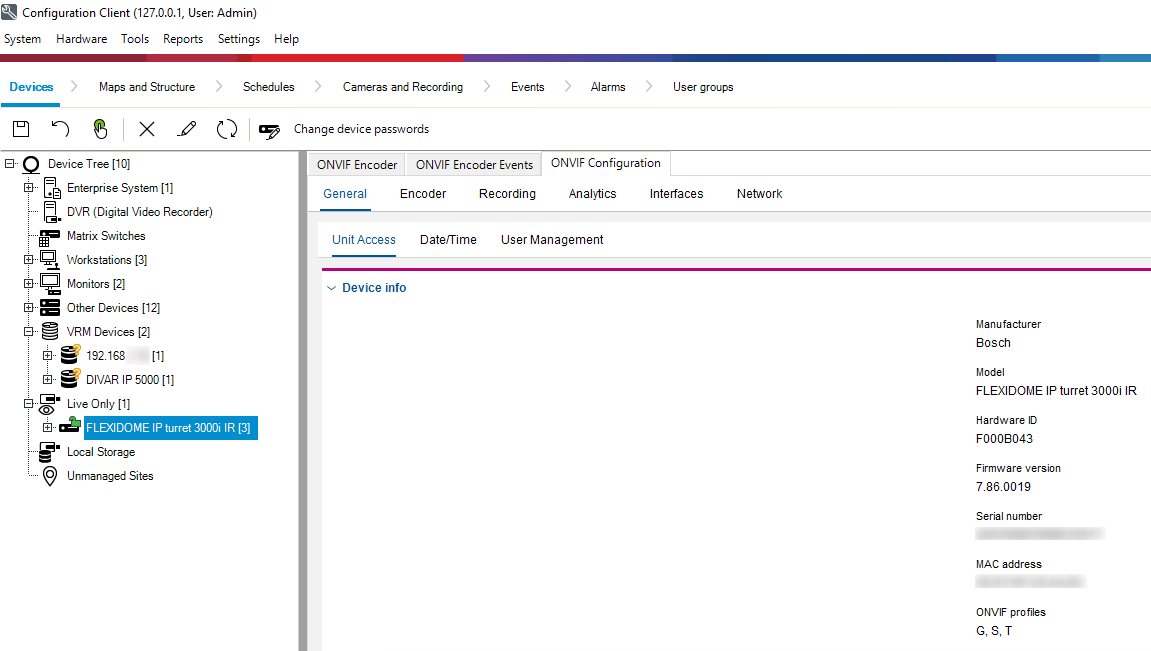Select FLEXIDOME IP turret 3000i IR device

167,428
